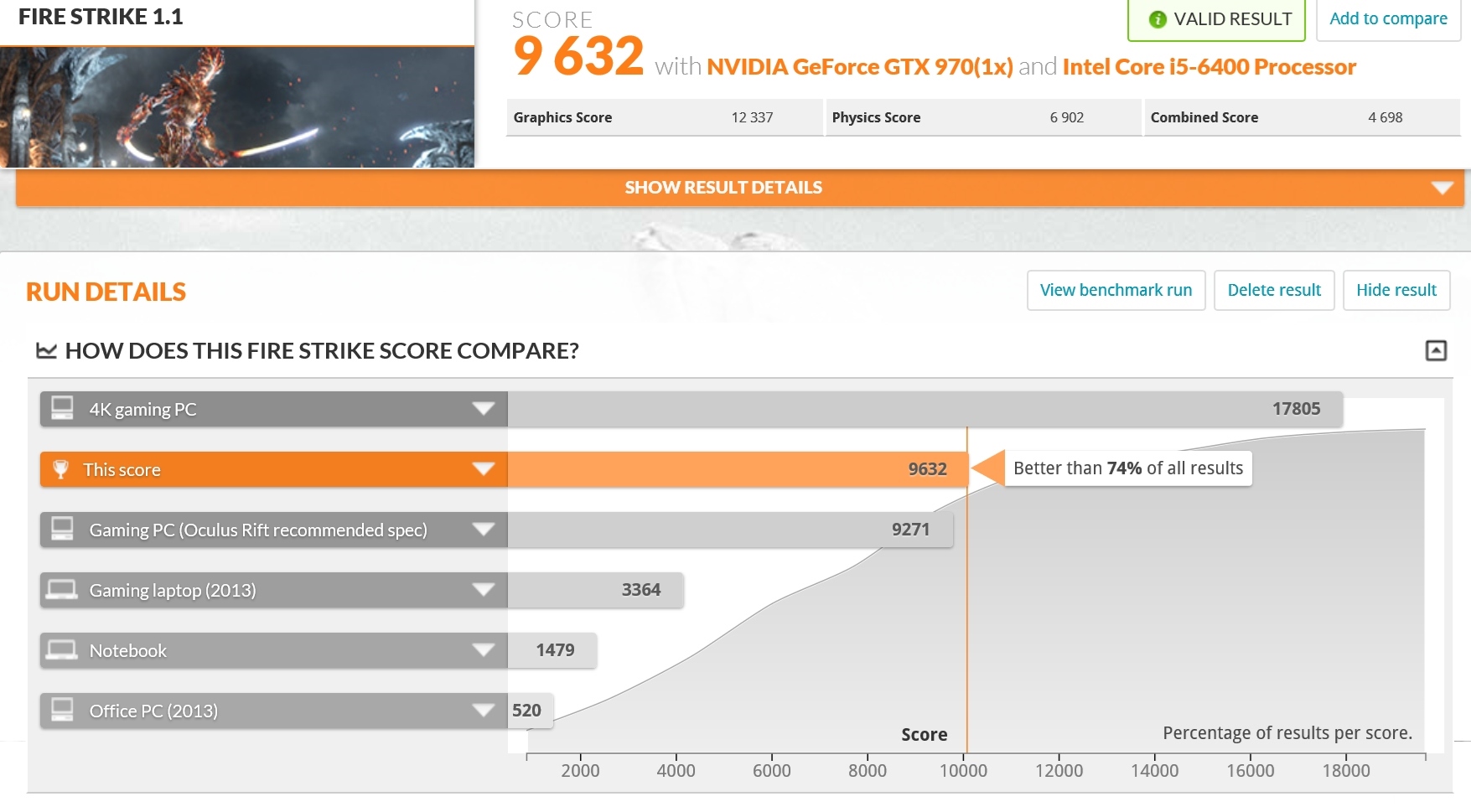Image resolution: width=1471 pixels, height=812 pixels.
Task: Open View benchmark run
Action: [1116, 290]
